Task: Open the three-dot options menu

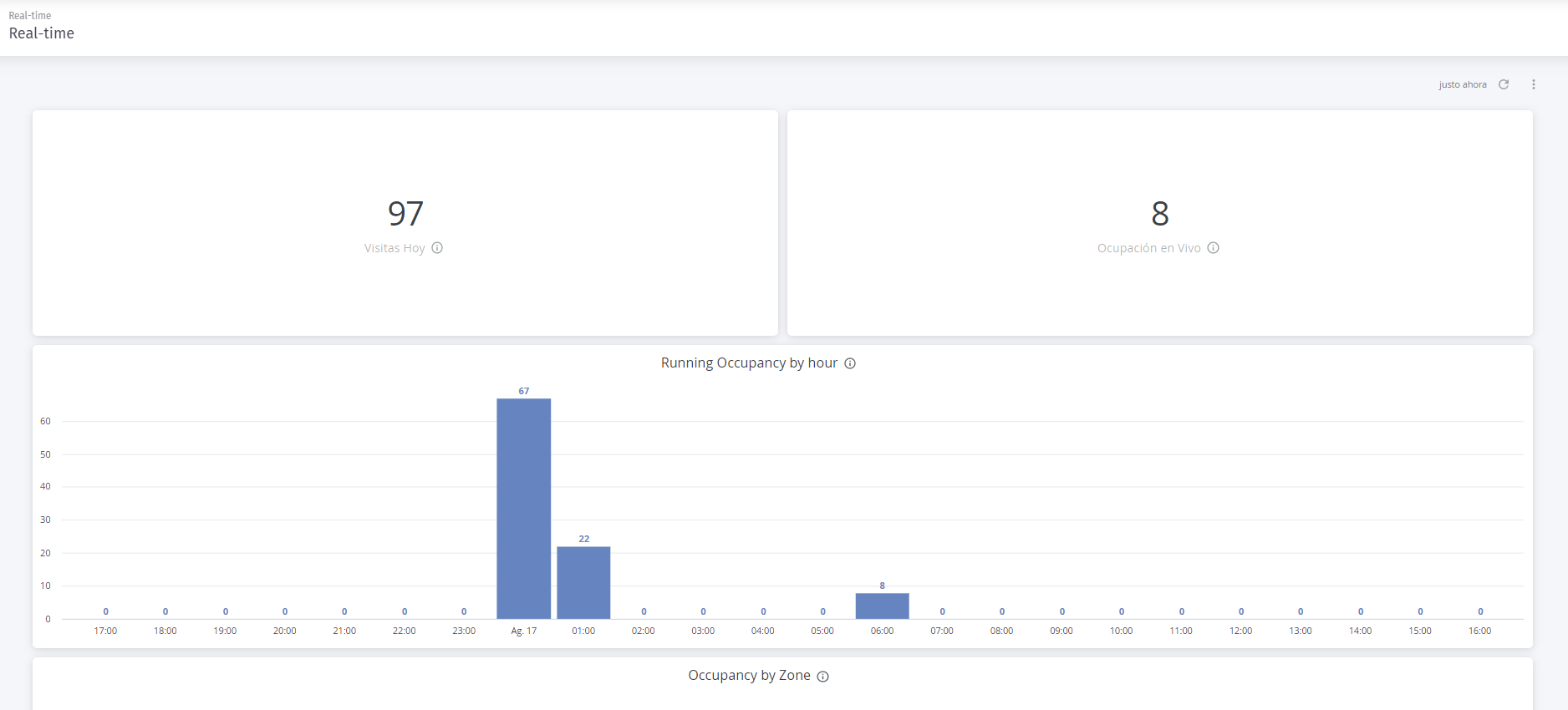Action: coord(1534,84)
